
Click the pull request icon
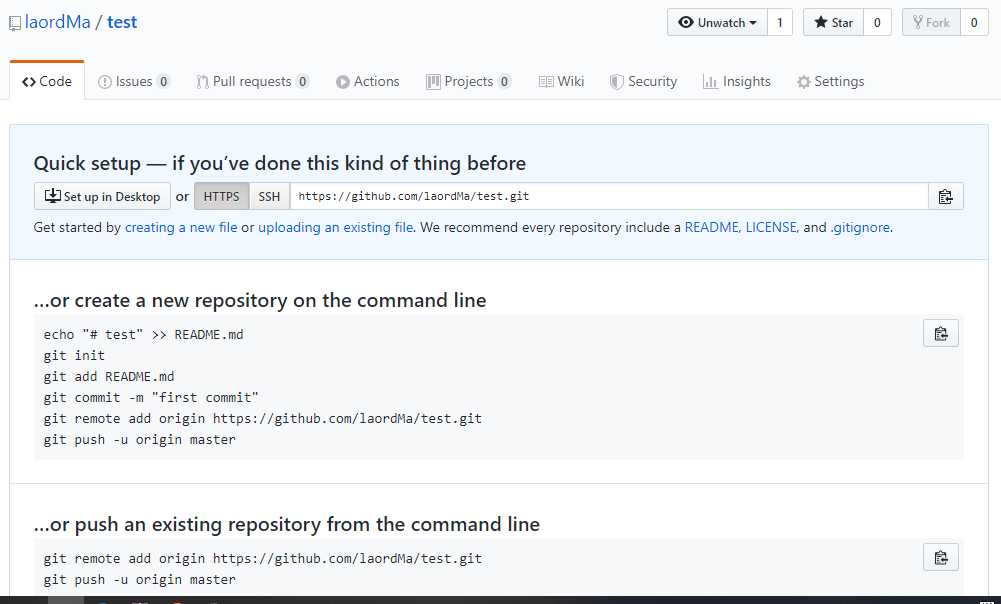[x=202, y=82]
